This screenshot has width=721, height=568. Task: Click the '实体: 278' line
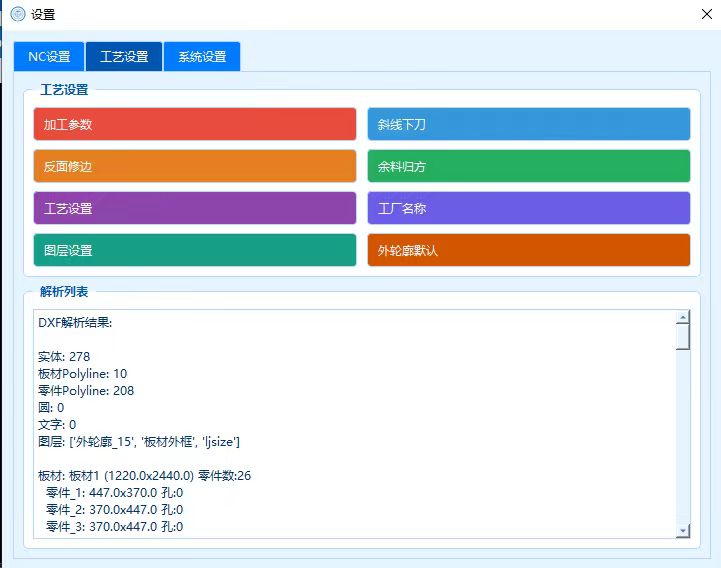(64, 357)
